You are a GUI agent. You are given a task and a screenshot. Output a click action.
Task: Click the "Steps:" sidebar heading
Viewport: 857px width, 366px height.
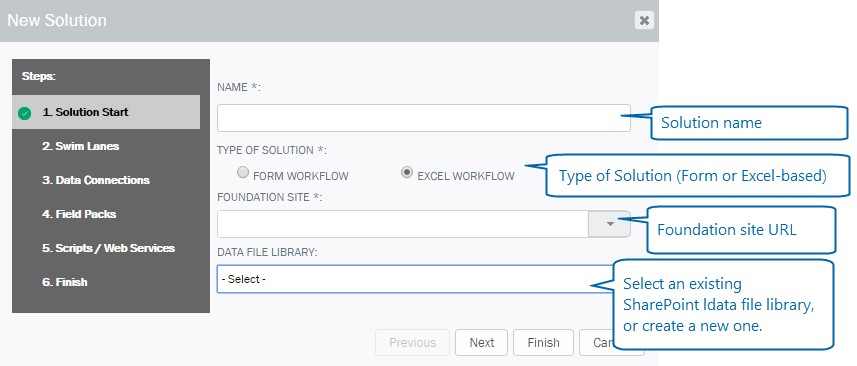pyautogui.click(x=39, y=76)
